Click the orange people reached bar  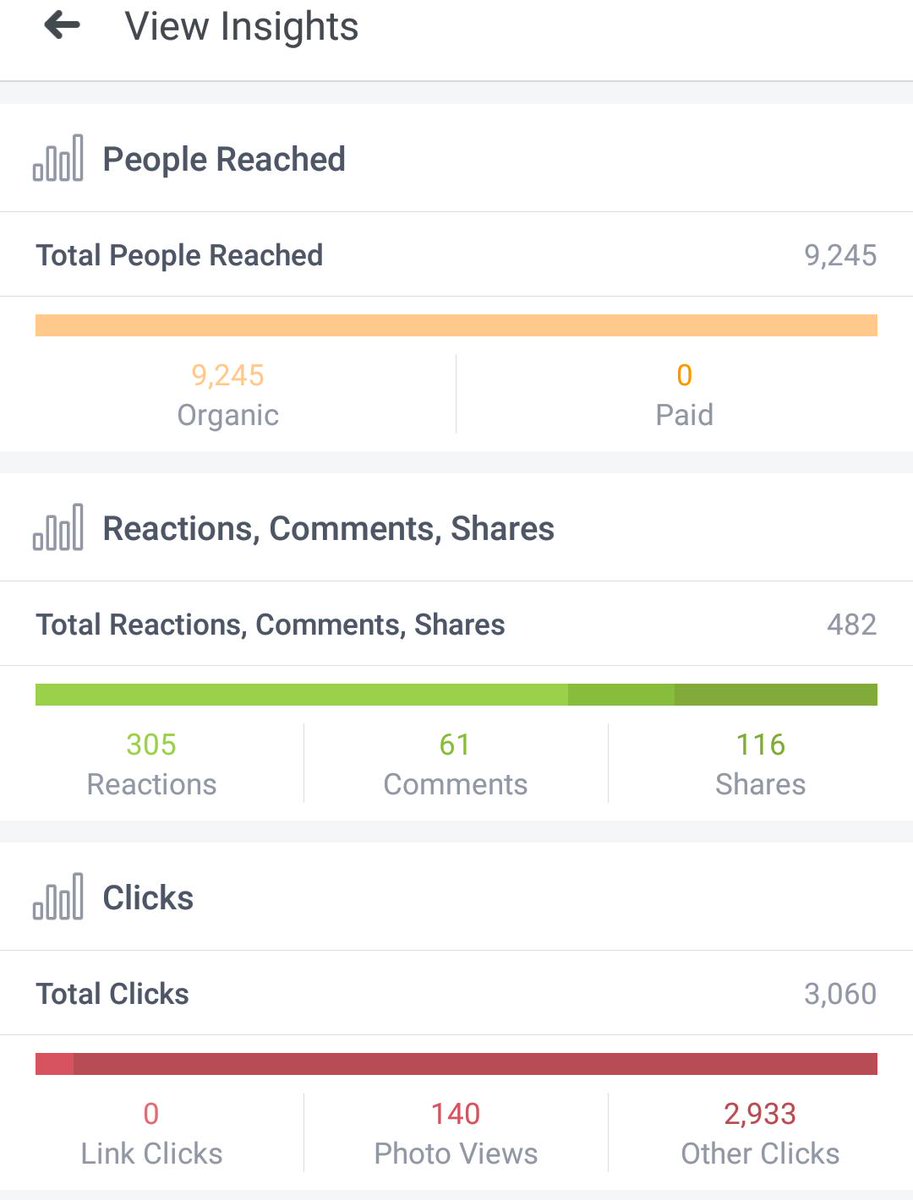[x=456, y=325]
